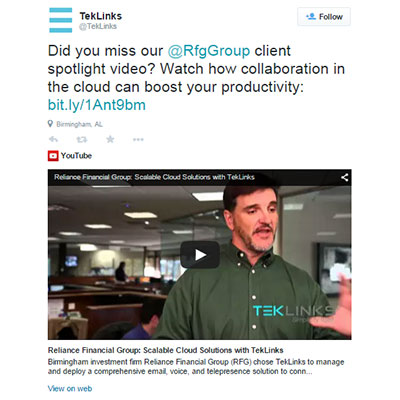Screen dimensions: 400x400
Task: Click the Birmingham, AL location text
Action: 79,124
